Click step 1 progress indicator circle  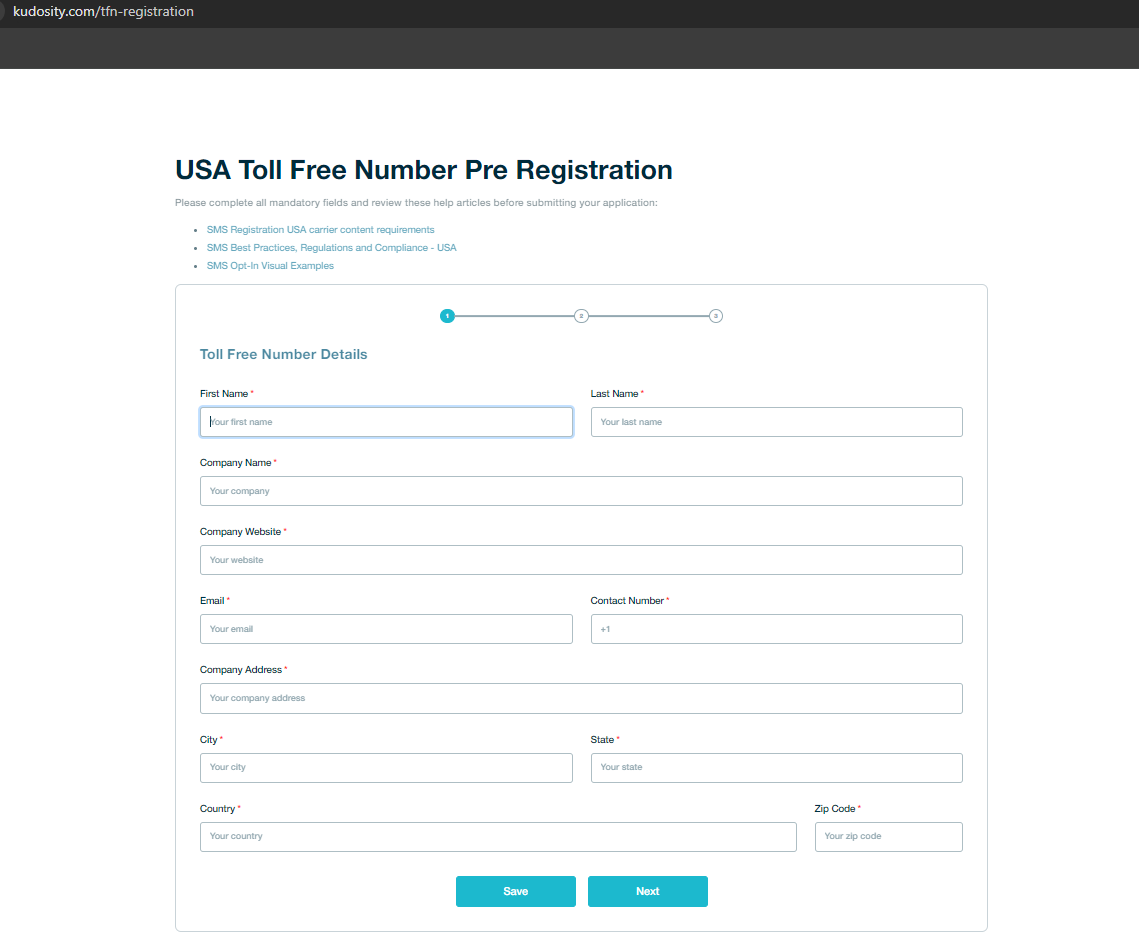point(447,316)
